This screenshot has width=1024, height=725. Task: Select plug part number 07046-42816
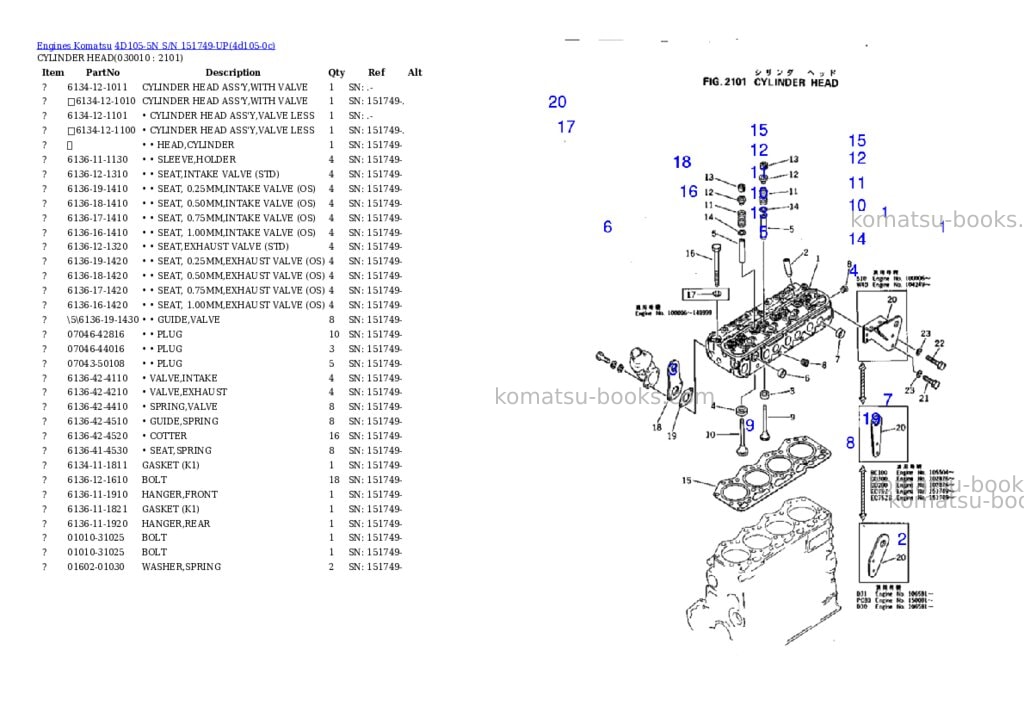click(95, 334)
